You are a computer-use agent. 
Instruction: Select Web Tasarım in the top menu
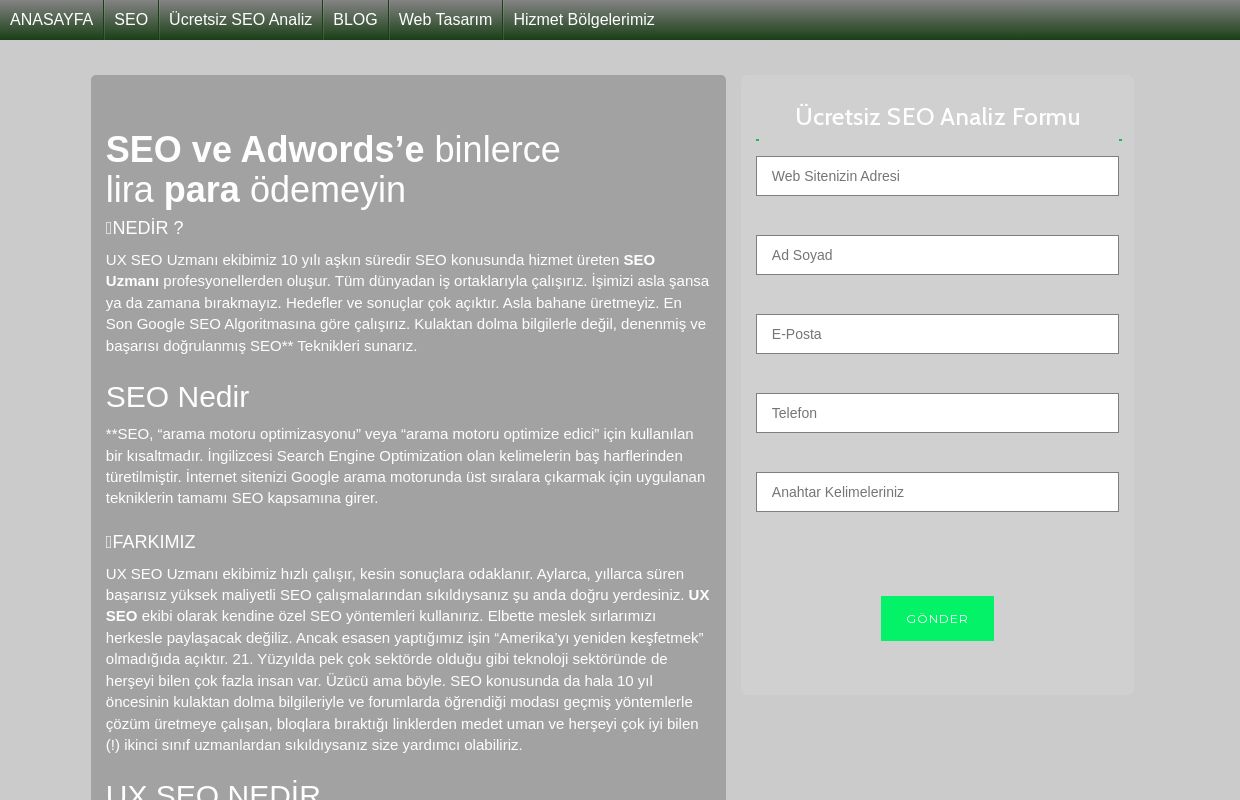(445, 20)
